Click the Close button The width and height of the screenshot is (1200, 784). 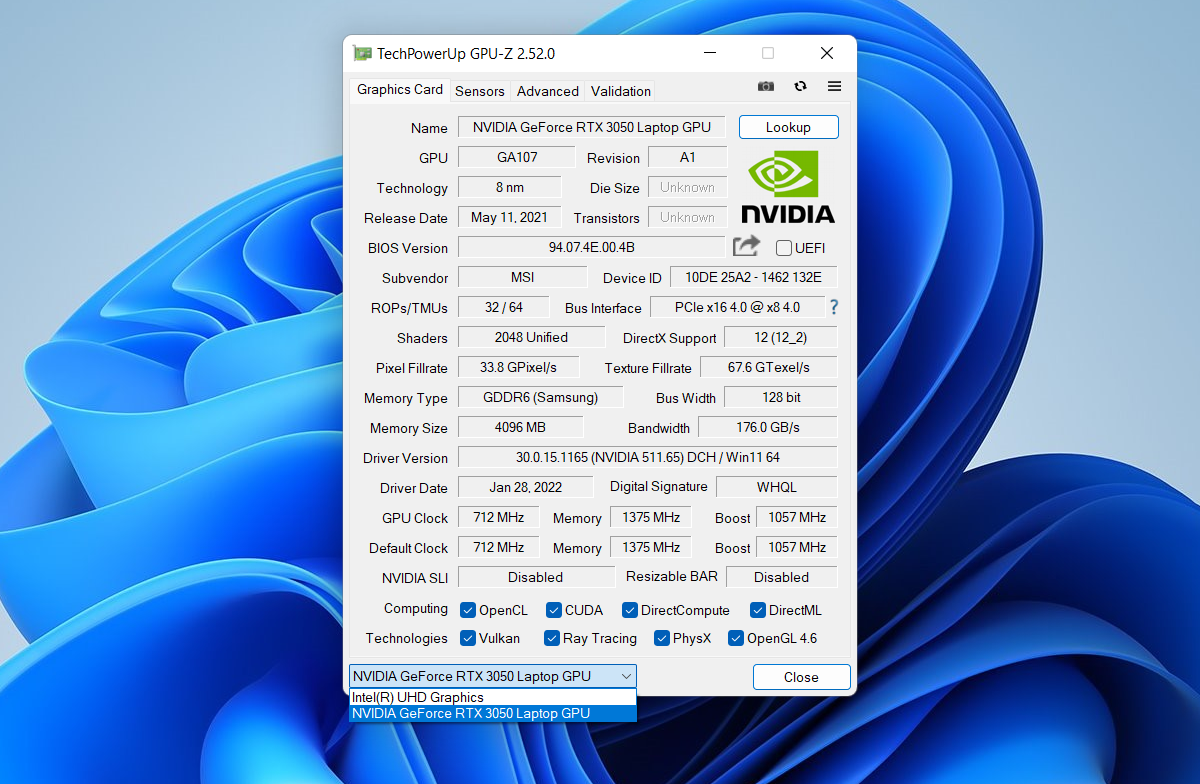pos(801,677)
